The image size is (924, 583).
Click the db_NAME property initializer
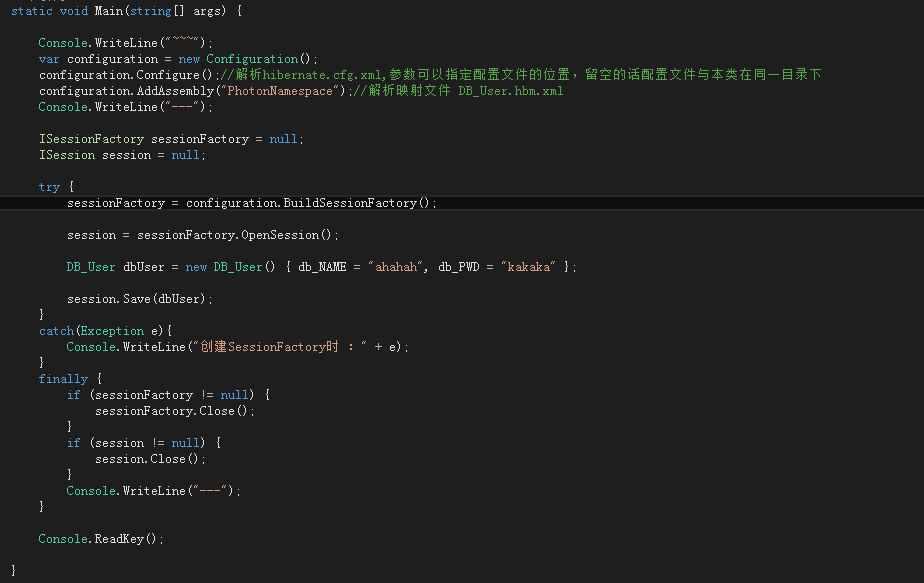[322, 267]
